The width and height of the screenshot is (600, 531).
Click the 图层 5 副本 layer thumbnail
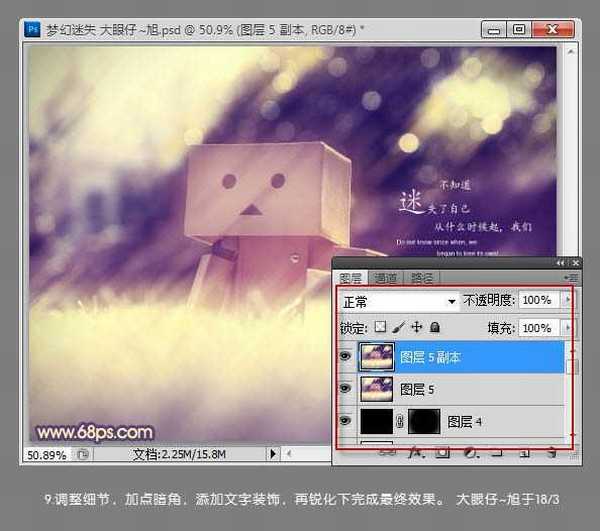point(377,357)
